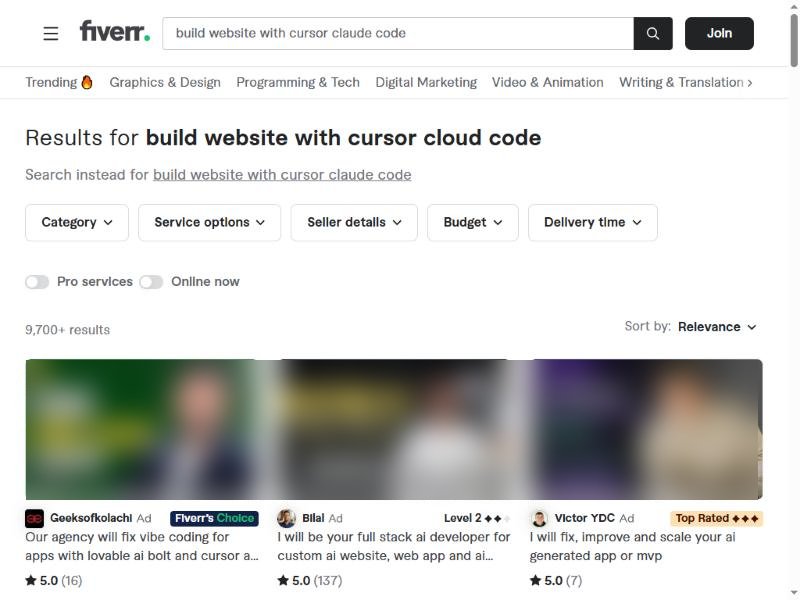Click the Fiverr logo
The width and height of the screenshot is (800, 600).
[x=115, y=32]
